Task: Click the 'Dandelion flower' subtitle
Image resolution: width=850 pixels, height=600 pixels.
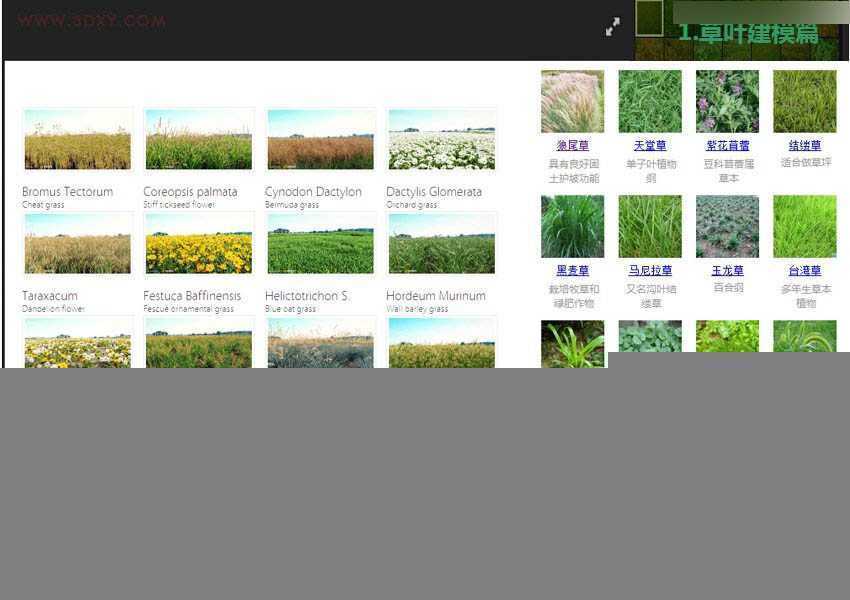Action: coord(53,309)
